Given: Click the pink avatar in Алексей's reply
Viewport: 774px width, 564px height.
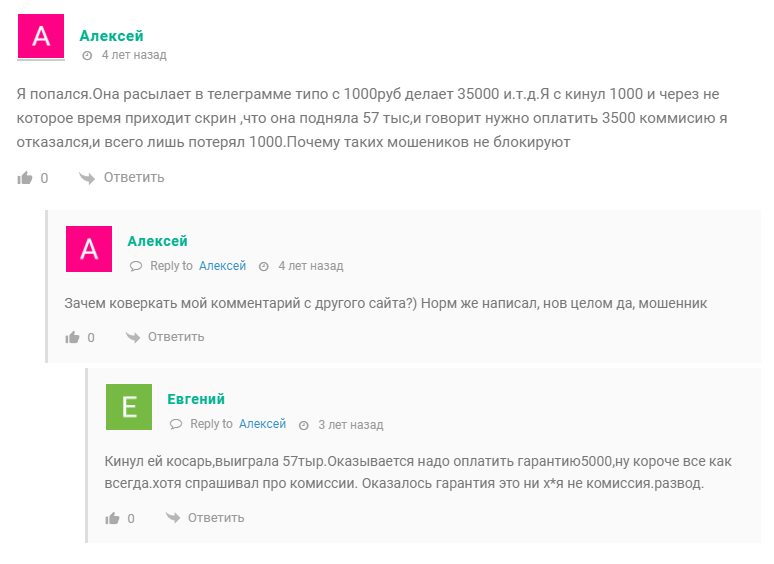Looking at the screenshot, I should pos(89,249).
